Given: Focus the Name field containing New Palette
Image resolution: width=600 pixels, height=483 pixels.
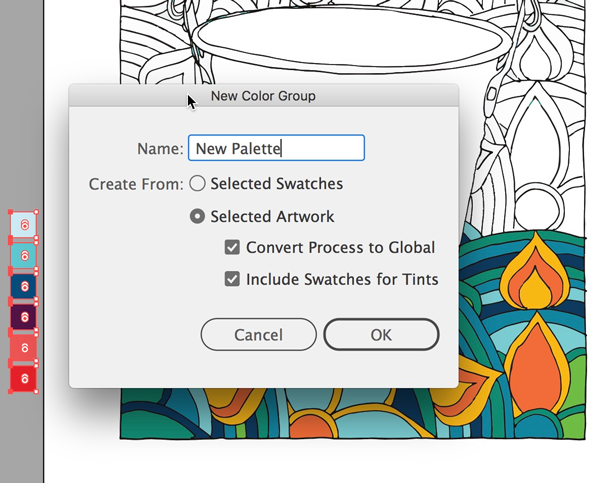Looking at the screenshot, I should click(x=276, y=148).
